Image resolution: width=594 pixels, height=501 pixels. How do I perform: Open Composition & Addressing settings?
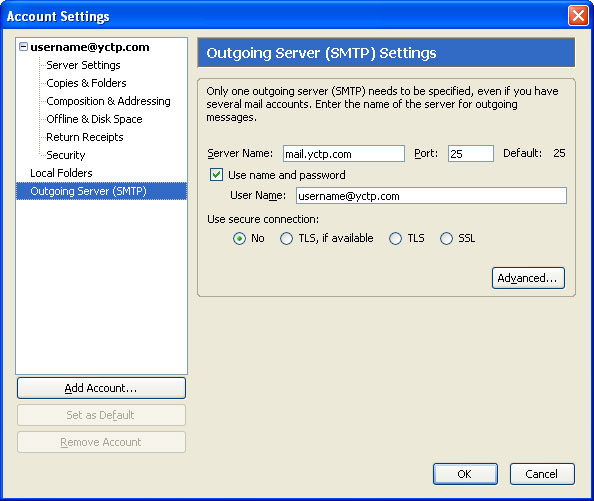pos(108,101)
